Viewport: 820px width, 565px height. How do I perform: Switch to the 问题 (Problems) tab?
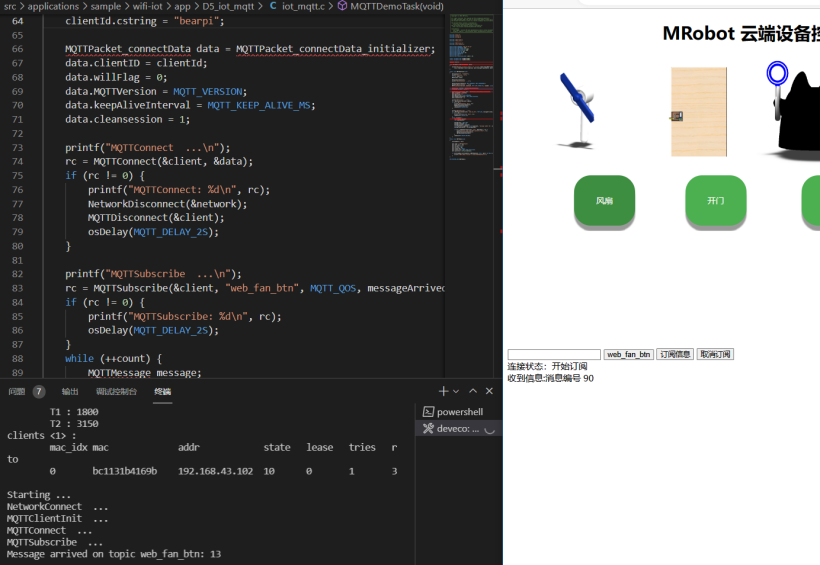(17, 391)
